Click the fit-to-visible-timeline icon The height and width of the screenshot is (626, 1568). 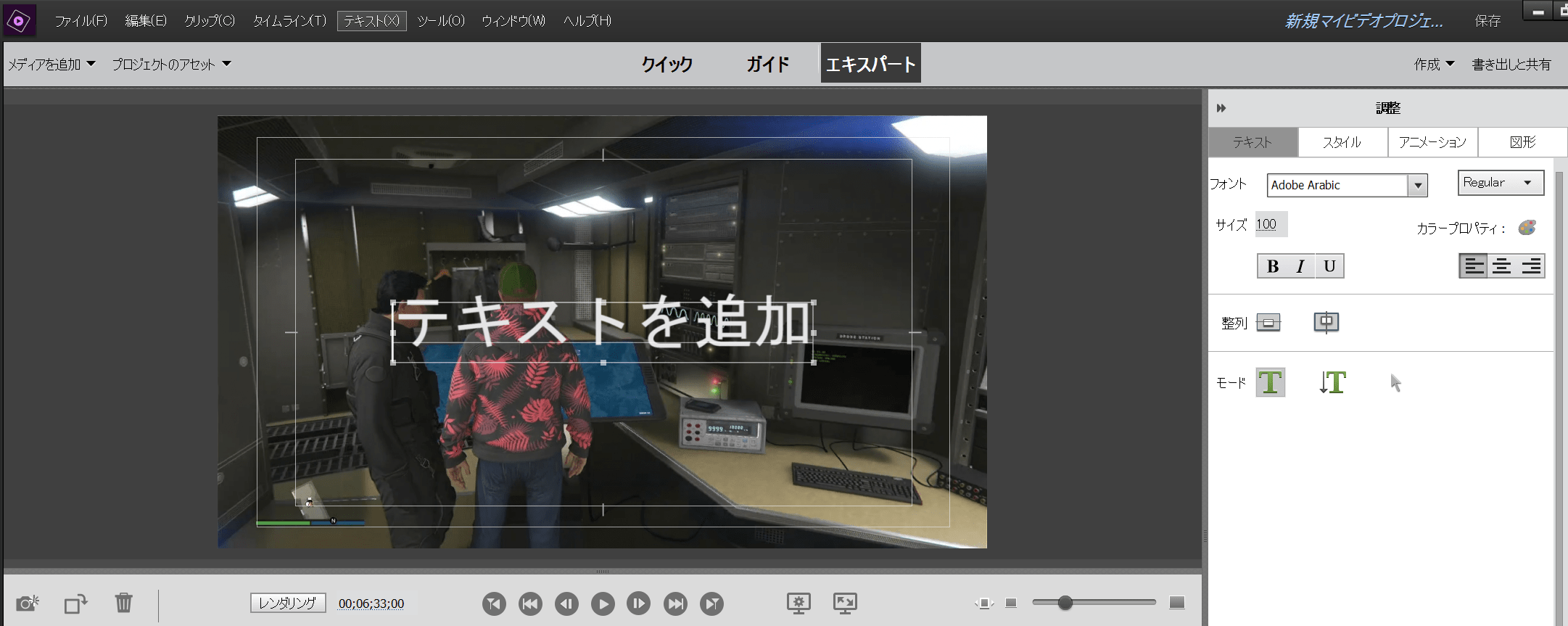[984, 603]
